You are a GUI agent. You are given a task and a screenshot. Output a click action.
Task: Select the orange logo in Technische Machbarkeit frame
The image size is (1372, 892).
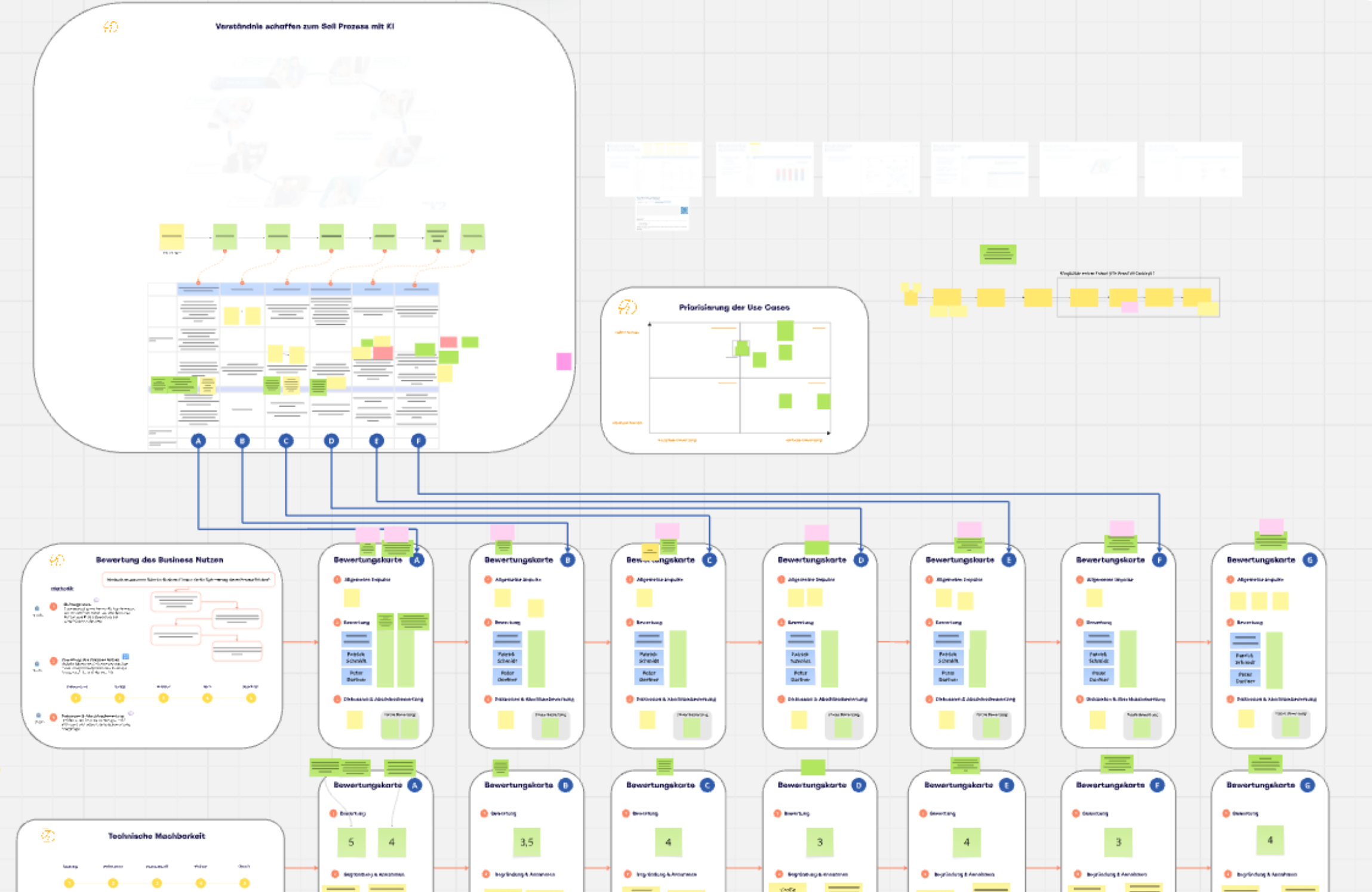[x=48, y=836]
